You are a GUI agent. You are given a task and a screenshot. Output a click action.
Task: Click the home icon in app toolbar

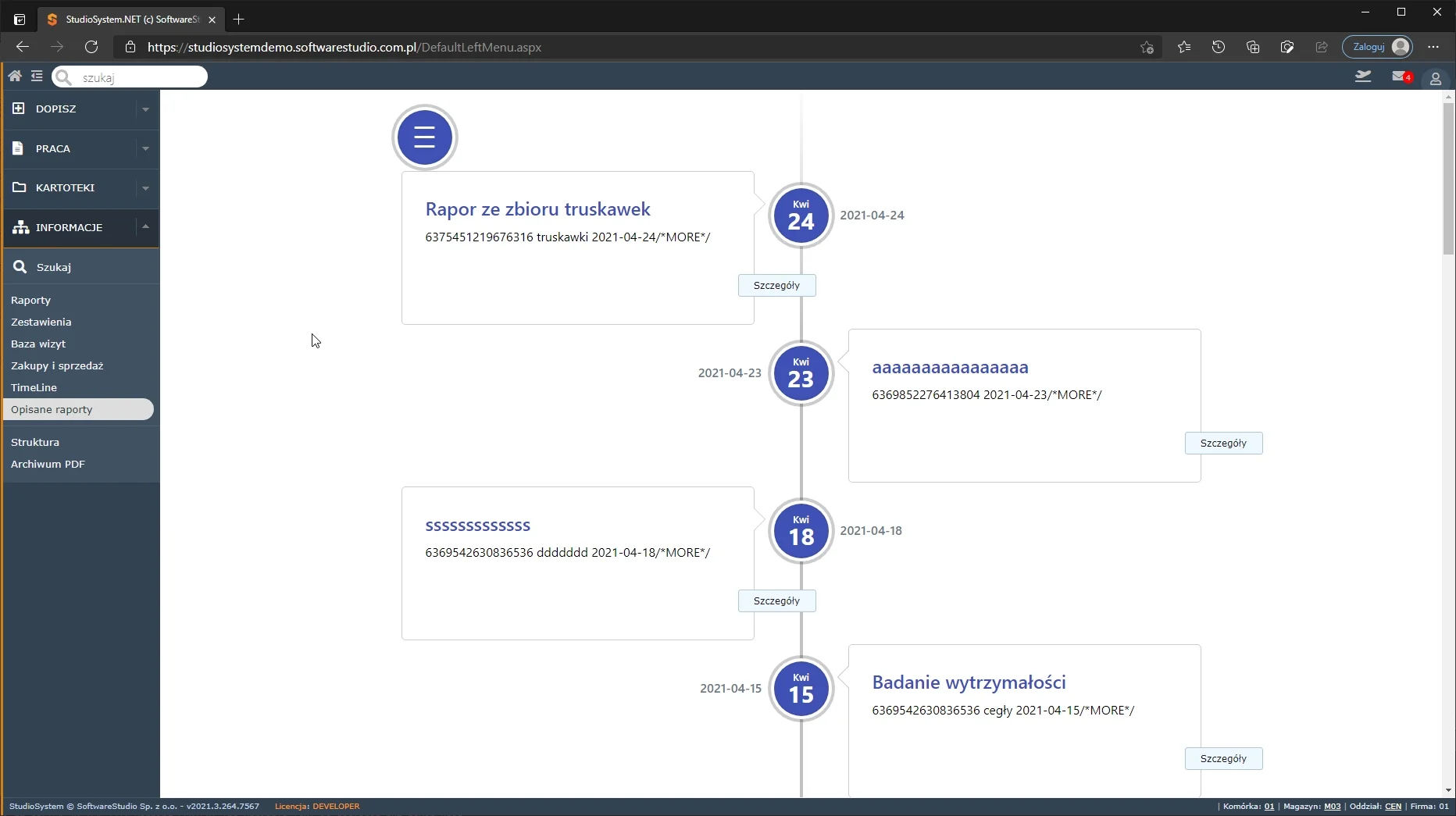(x=15, y=77)
